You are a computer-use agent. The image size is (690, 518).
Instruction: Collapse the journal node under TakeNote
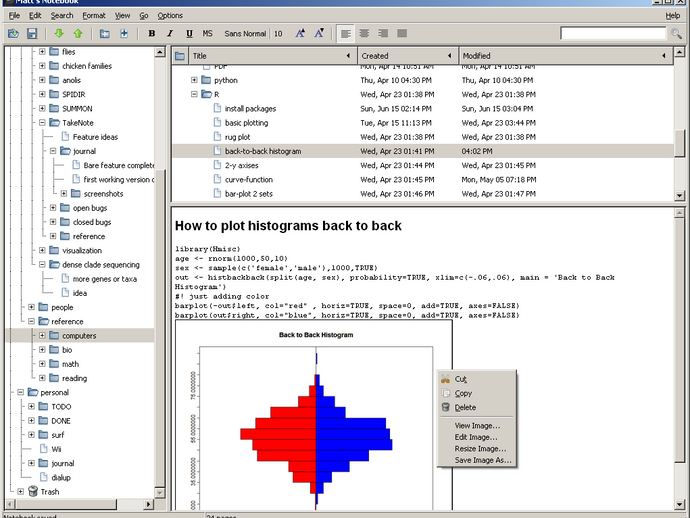53,151
